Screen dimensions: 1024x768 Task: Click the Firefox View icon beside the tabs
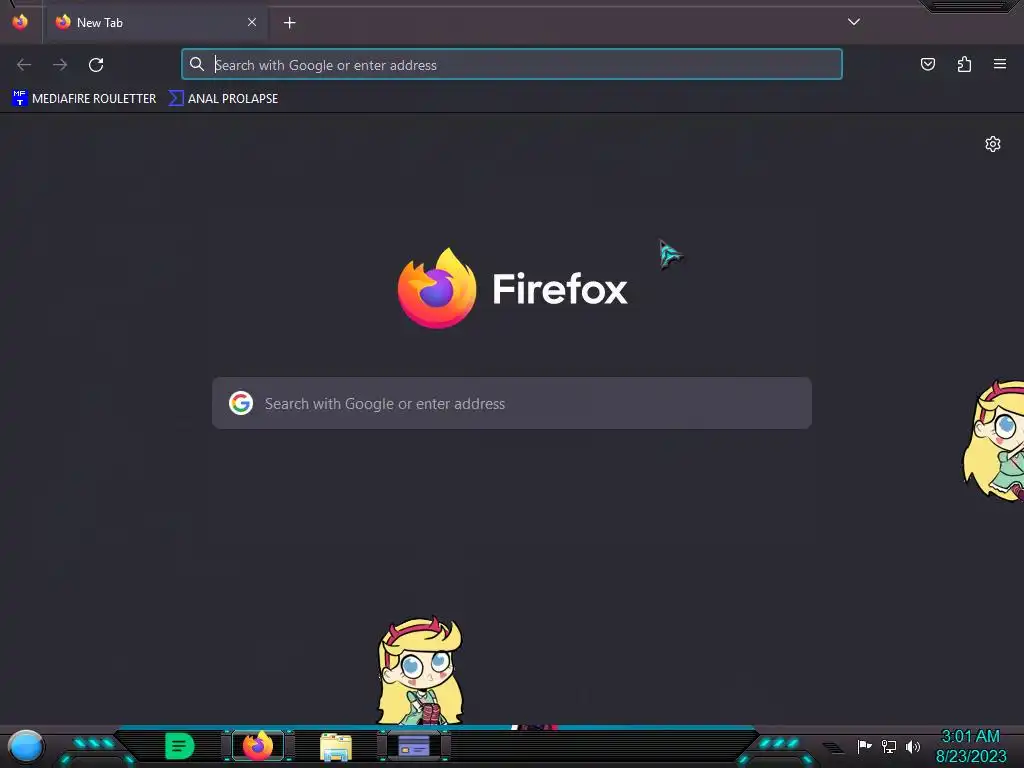click(20, 22)
